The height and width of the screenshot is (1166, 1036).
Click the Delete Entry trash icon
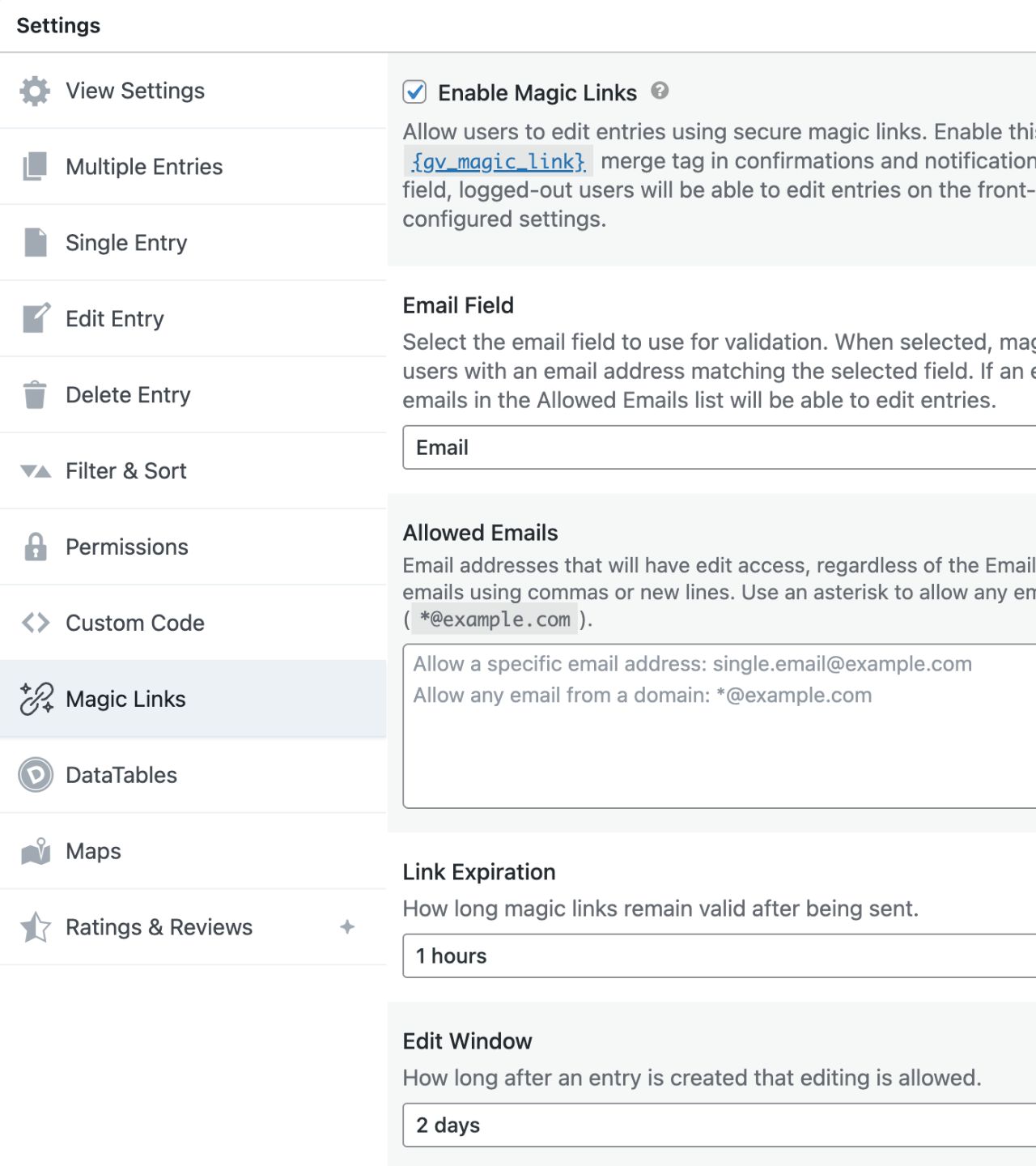click(35, 394)
